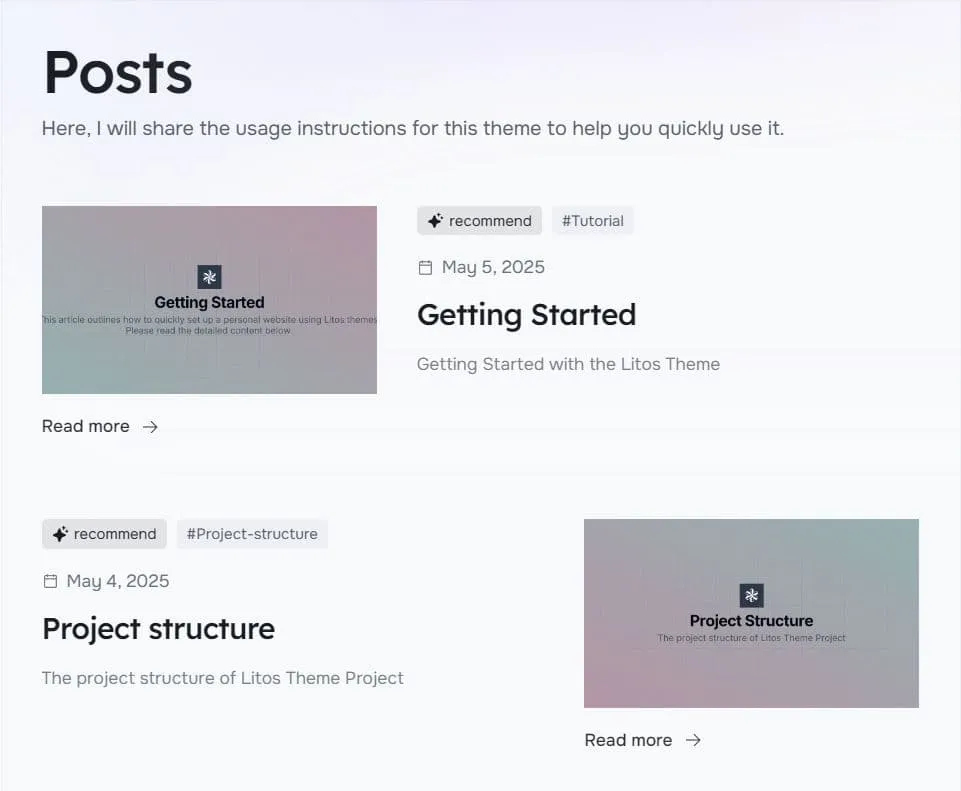961x791 pixels.
Task: Filter posts by the #Tutorial tag
Action: [x=592, y=221]
